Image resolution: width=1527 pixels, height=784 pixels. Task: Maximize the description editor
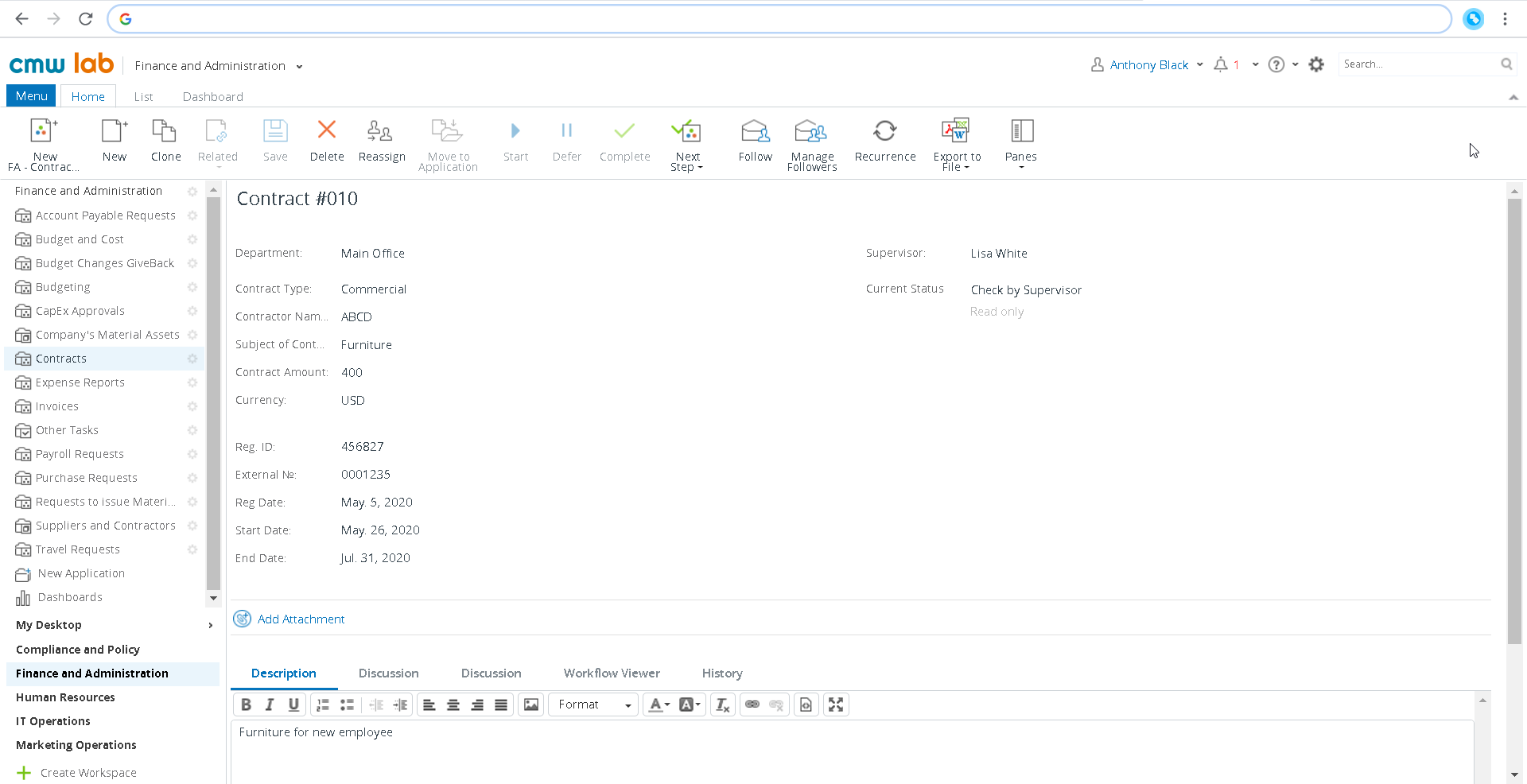tap(836, 704)
